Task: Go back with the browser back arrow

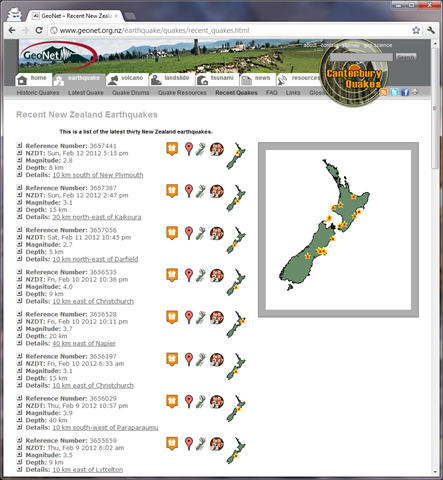Action: (x=12, y=30)
